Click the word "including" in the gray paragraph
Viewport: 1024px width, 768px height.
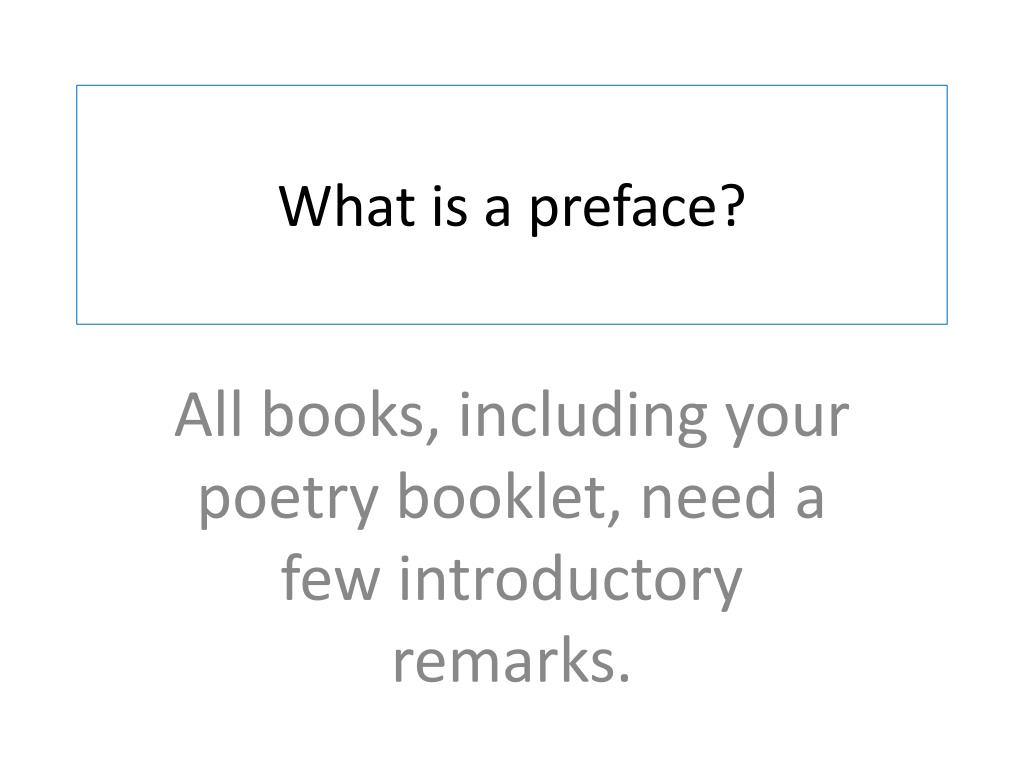[583, 418]
